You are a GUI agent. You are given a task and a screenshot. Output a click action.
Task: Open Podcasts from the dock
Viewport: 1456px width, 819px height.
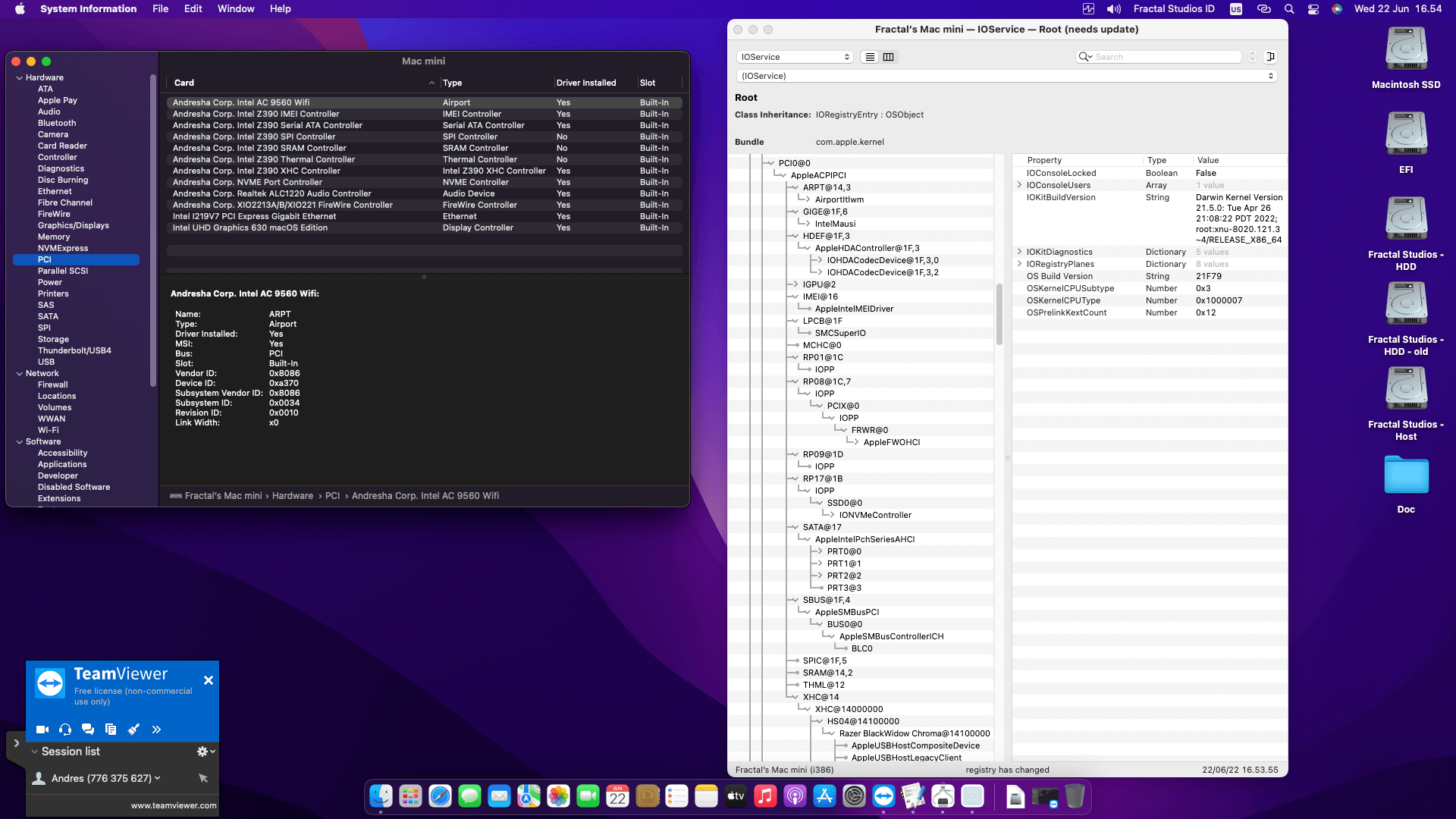point(795,796)
